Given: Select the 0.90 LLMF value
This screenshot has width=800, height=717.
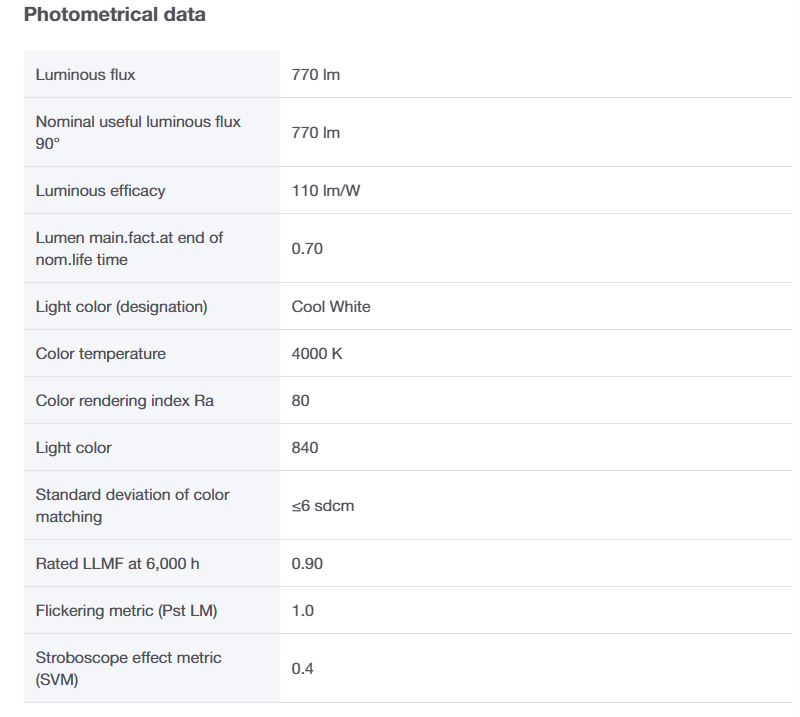Looking at the screenshot, I should [x=307, y=563].
